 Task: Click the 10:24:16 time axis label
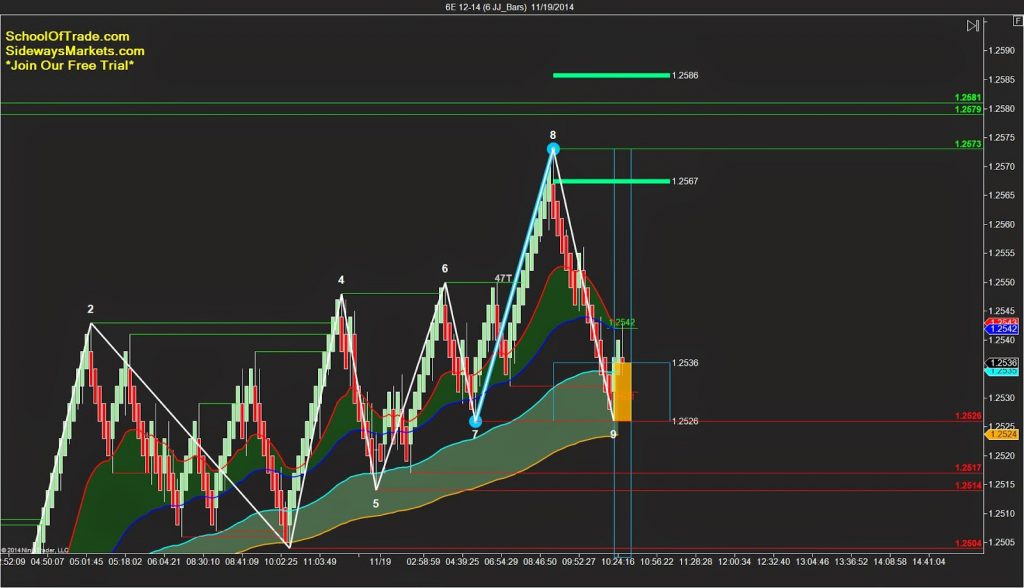[618, 561]
